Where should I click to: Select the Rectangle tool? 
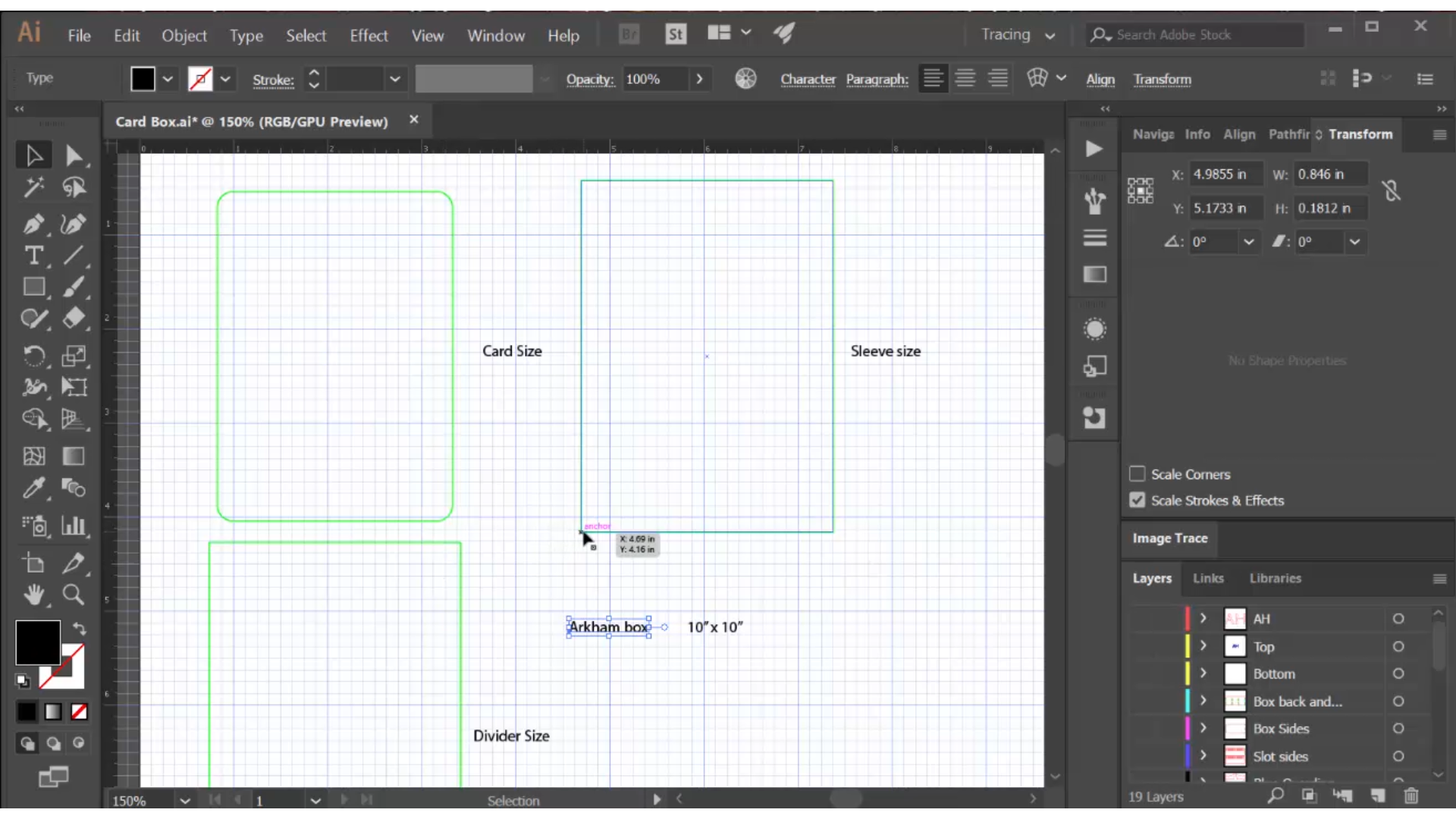[33, 287]
